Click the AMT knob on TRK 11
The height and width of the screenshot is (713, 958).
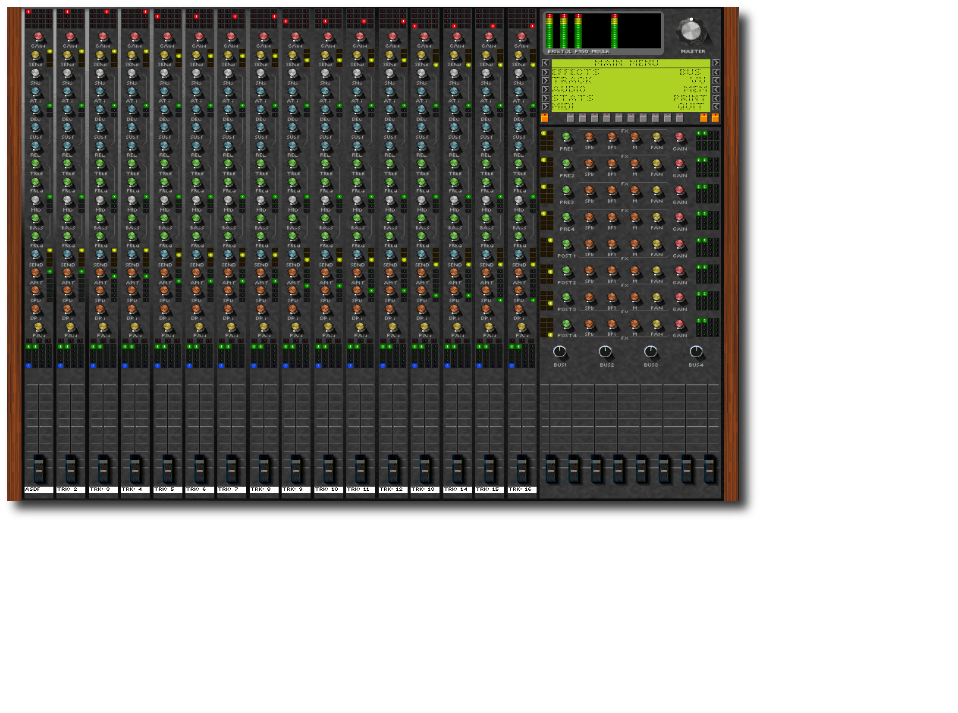357,273
